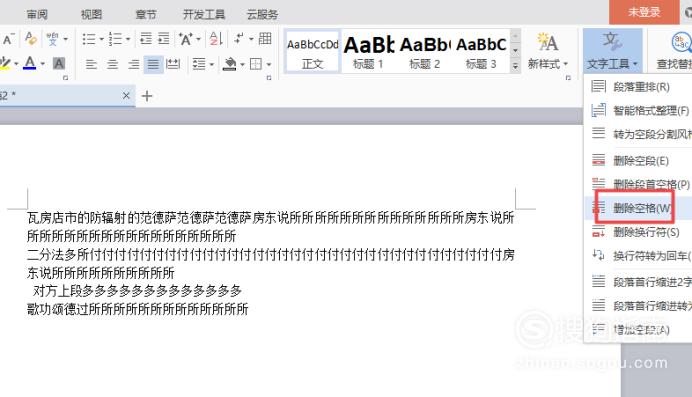The width and height of the screenshot is (692, 397).
Task: Select align left
Action: (x=91, y=64)
